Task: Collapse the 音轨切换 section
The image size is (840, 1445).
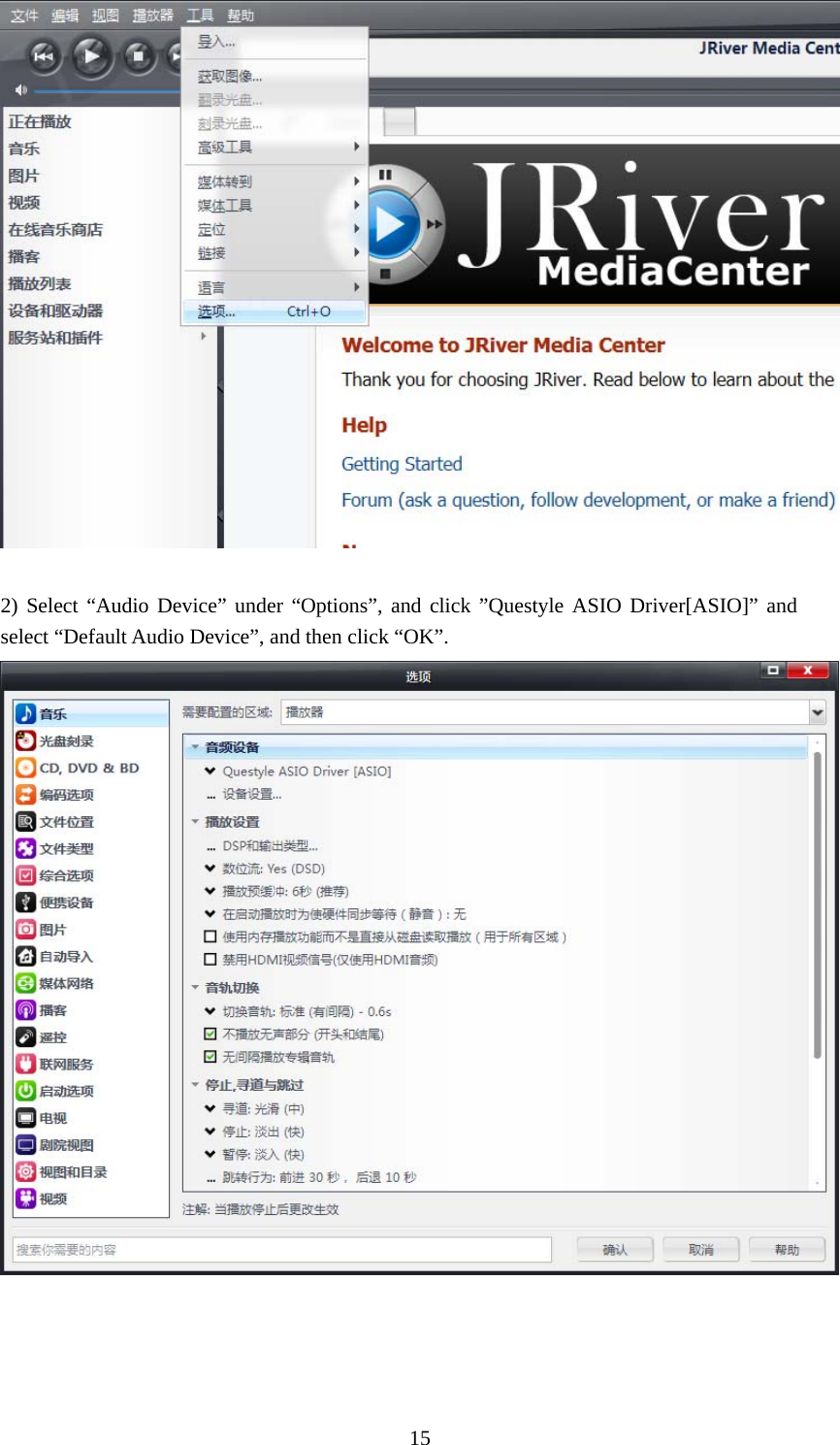Action: [195, 988]
